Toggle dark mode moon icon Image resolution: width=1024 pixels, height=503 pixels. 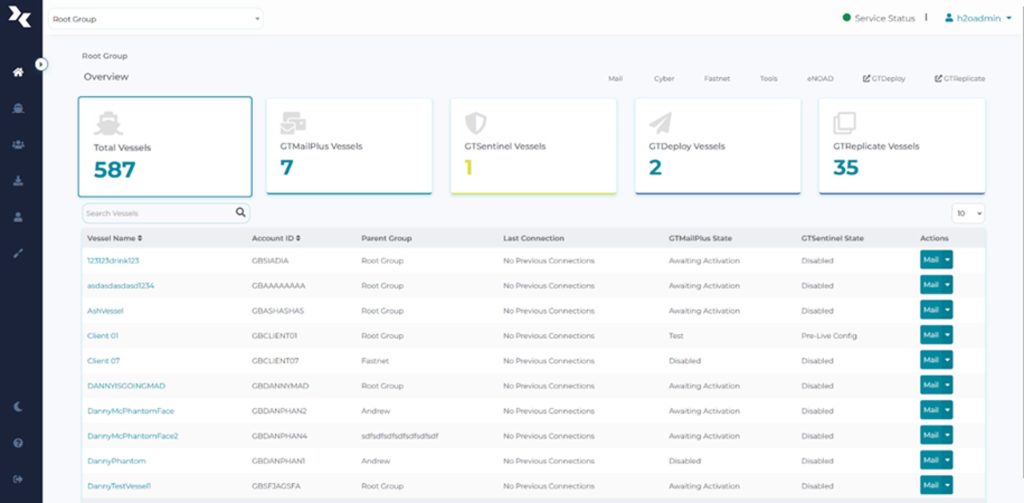[18, 406]
